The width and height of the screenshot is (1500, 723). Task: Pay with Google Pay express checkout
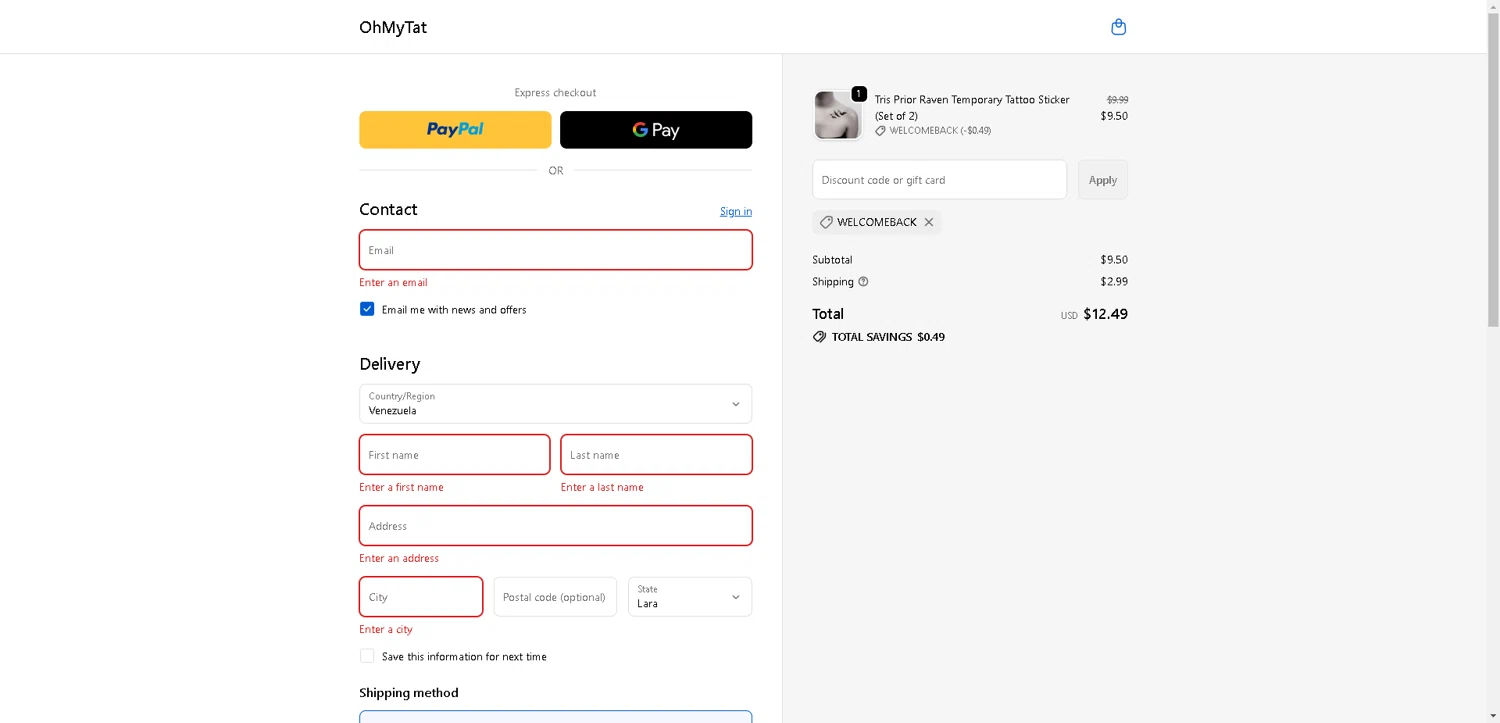(x=656, y=130)
